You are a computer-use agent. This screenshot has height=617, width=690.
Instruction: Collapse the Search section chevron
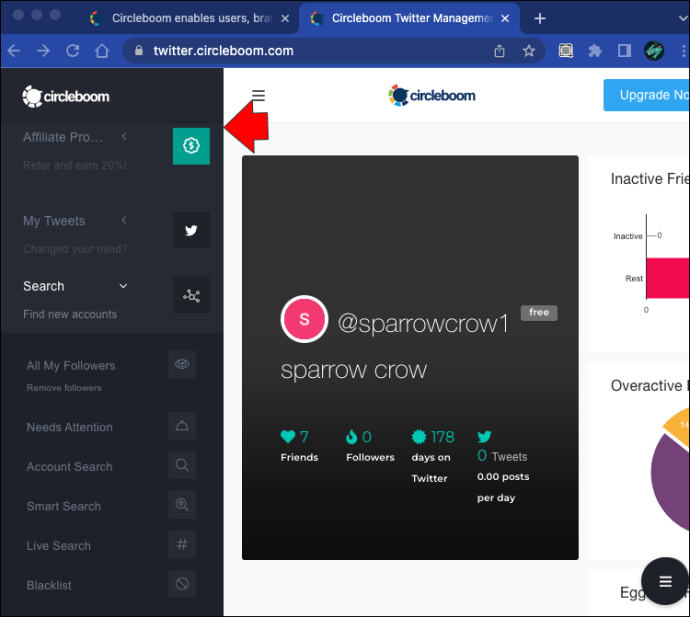(x=123, y=286)
